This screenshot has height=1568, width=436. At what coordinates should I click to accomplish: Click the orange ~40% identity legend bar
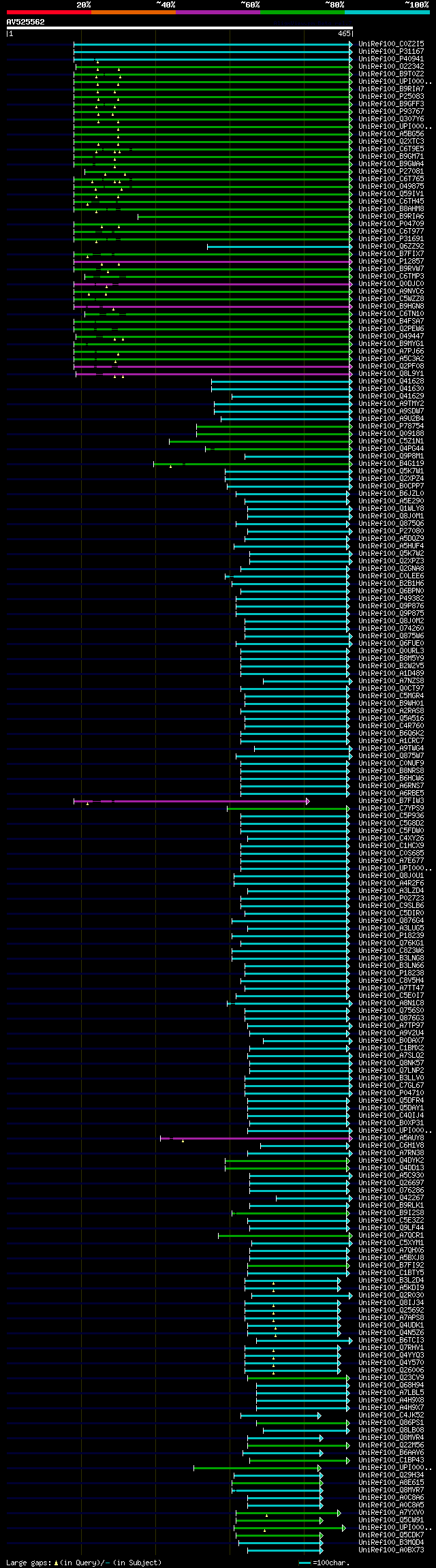133,12
